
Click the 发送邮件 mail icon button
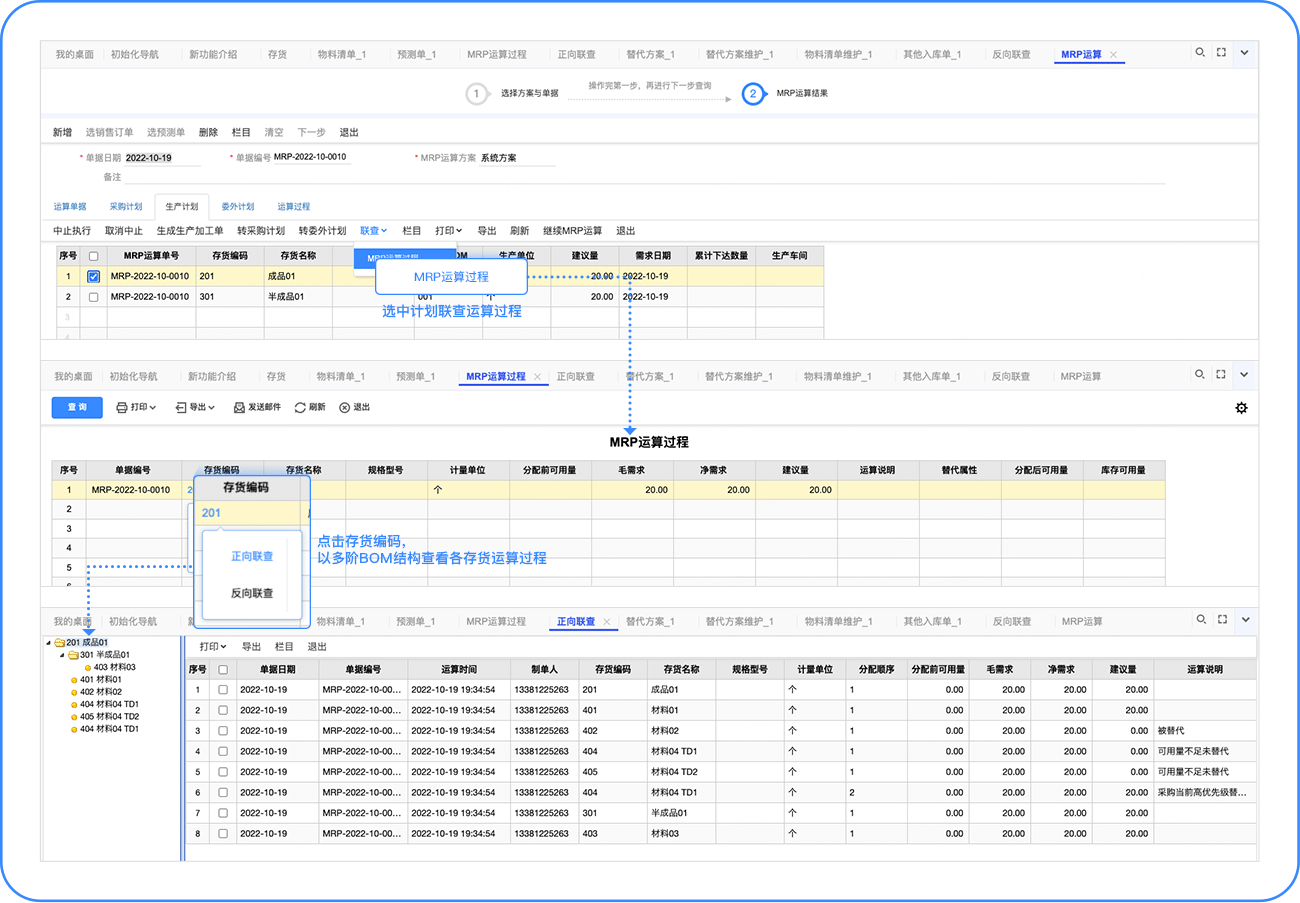click(x=239, y=408)
